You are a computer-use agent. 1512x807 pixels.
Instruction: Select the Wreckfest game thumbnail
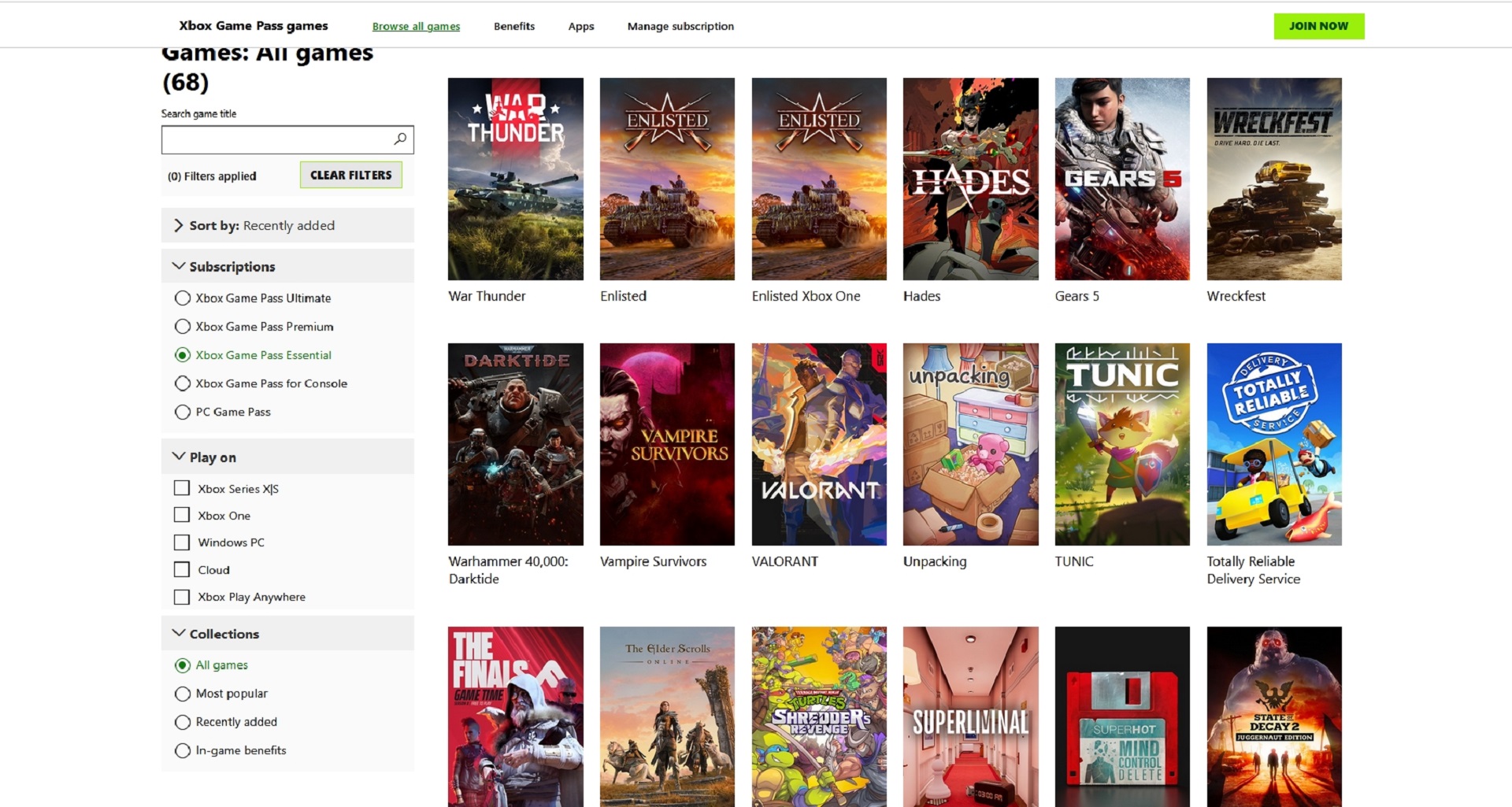(x=1274, y=179)
